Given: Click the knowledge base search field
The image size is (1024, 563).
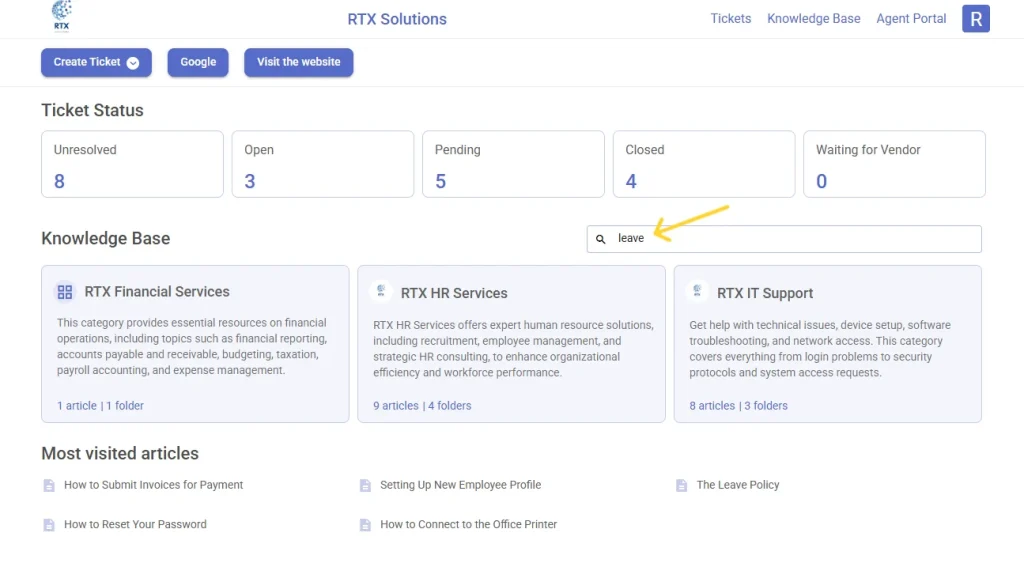Looking at the screenshot, I should pos(784,239).
